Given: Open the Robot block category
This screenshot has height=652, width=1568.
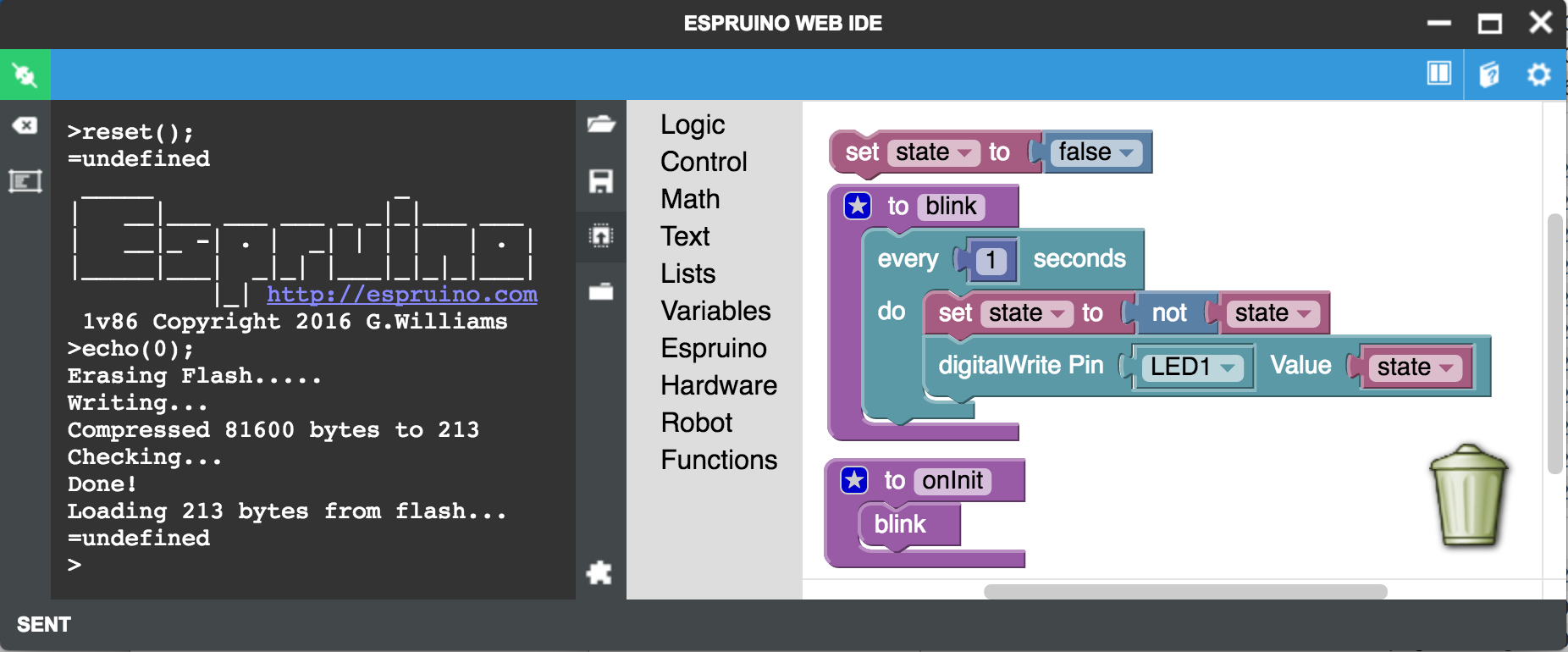Looking at the screenshot, I should point(697,423).
